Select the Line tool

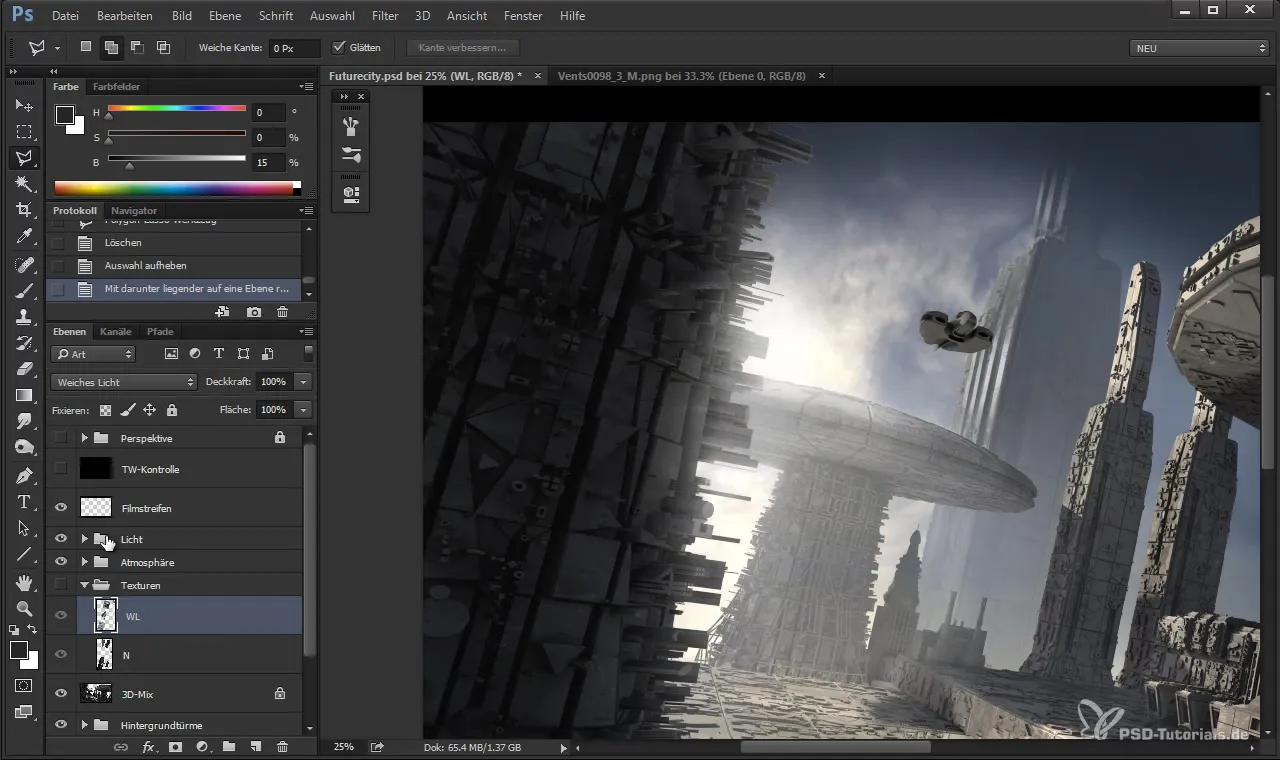[24, 553]
